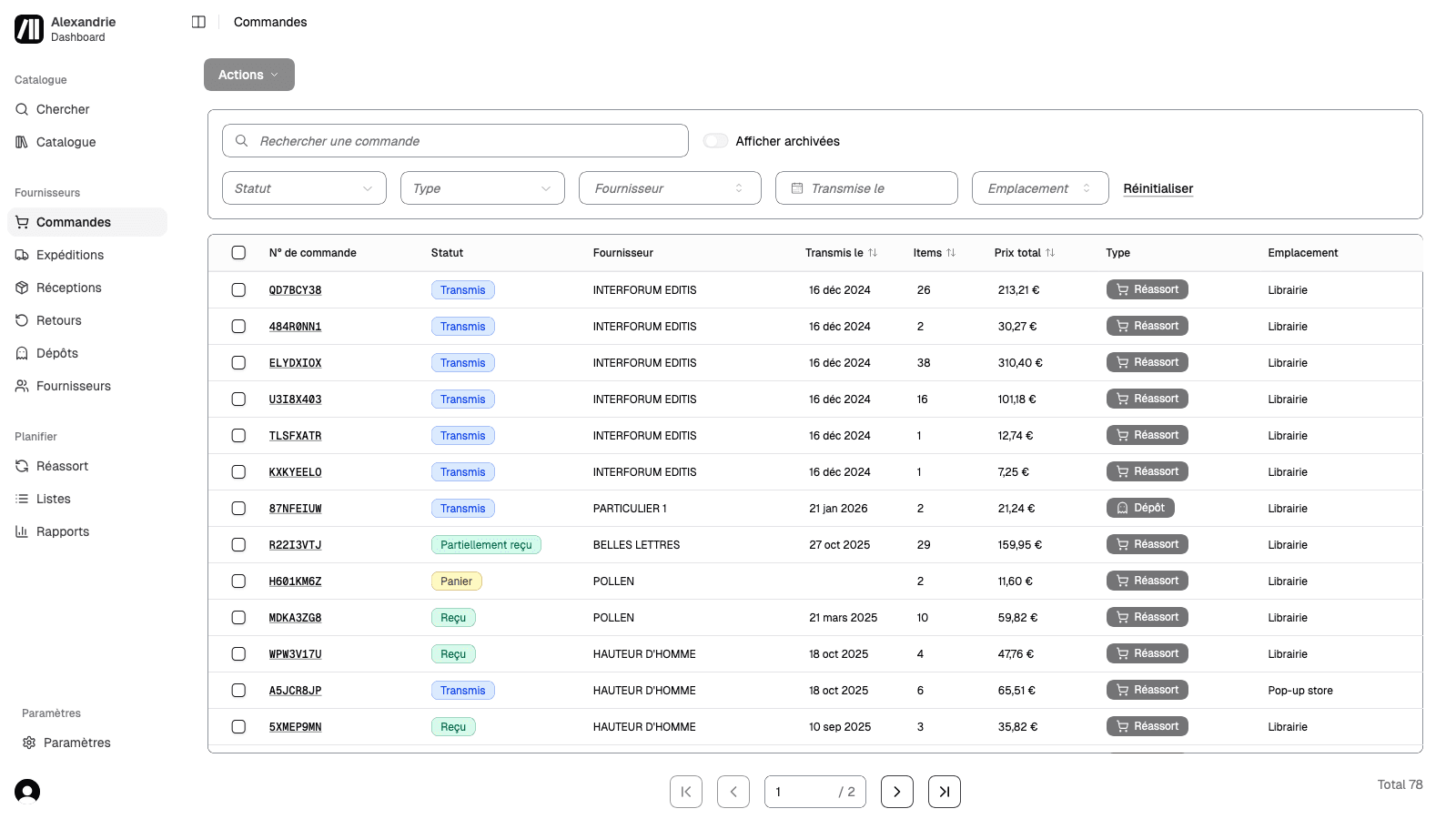Click the Panier status badge
Screen dimensions: 1456x819
click(x=456, y=581)
